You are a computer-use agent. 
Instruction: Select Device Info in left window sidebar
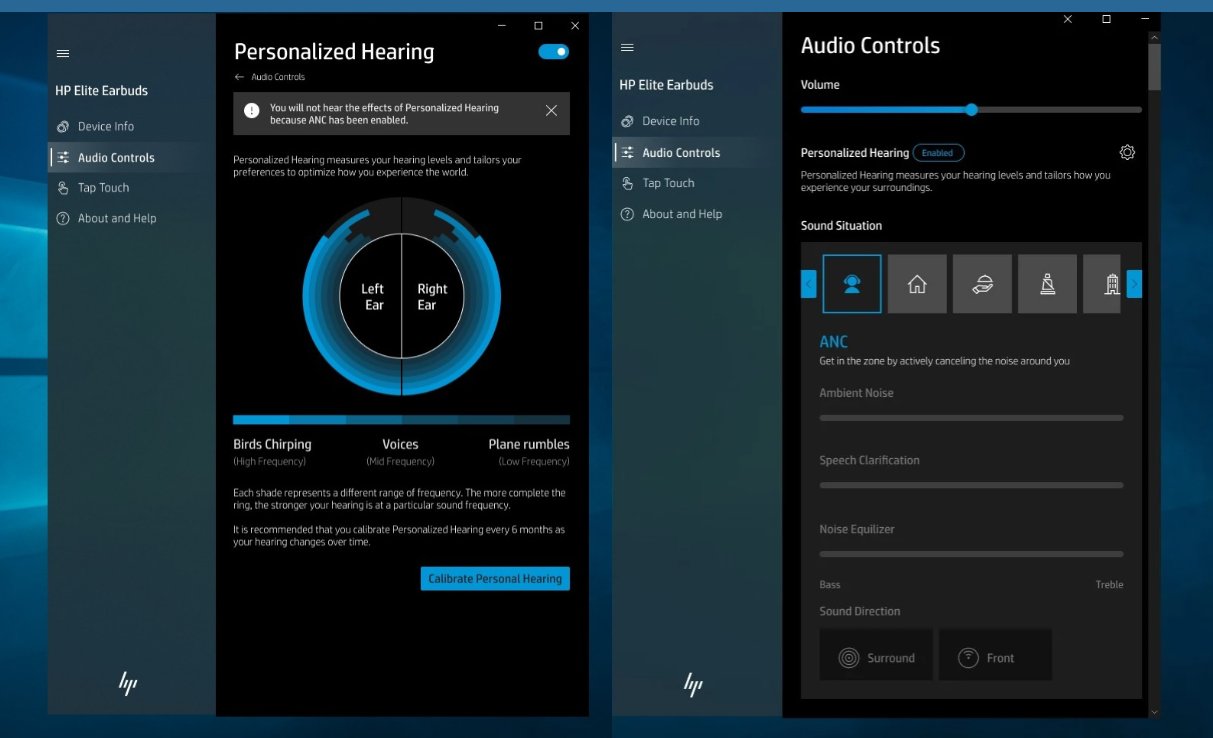click(131, 126)
